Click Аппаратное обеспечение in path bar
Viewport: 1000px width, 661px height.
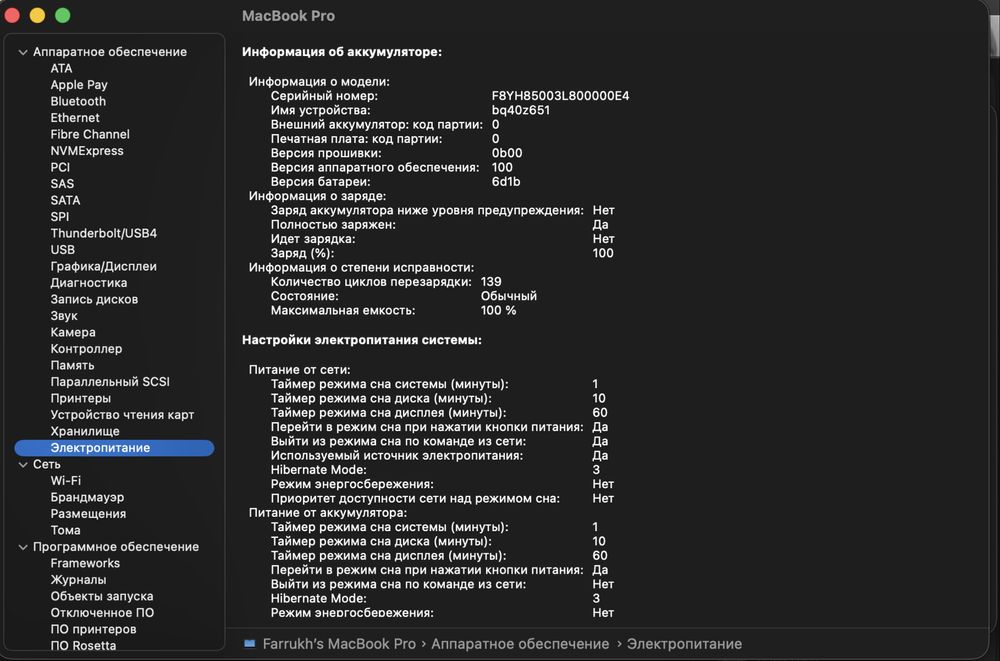pyautogui.click(x=520, y=644)
